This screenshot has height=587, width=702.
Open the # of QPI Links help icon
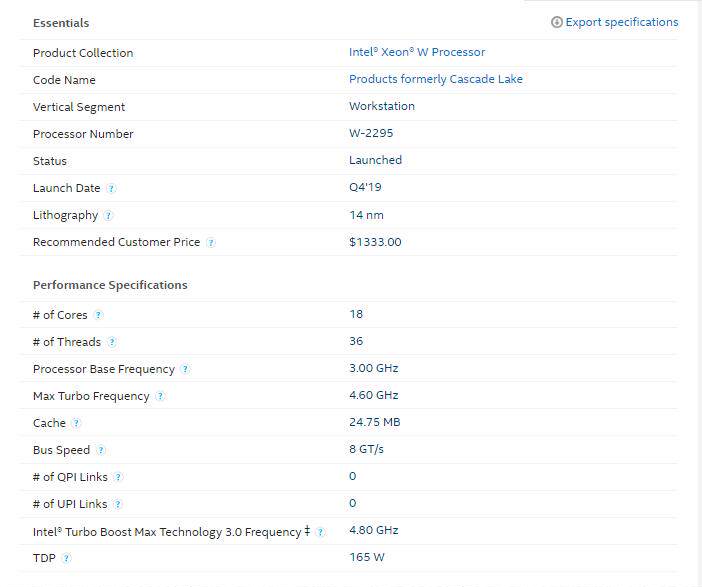[118, 477]
